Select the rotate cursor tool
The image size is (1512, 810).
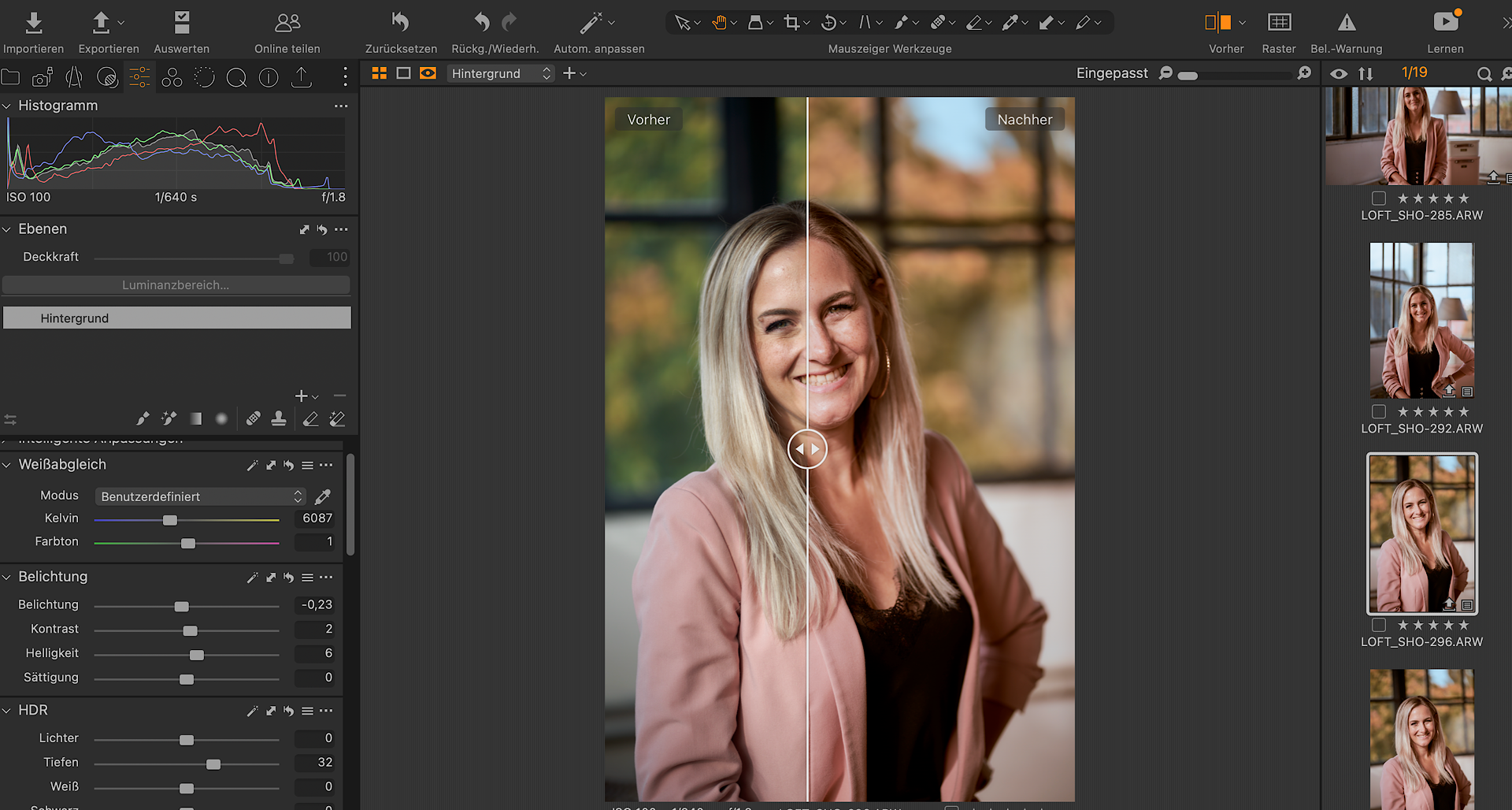pos(828,23)
